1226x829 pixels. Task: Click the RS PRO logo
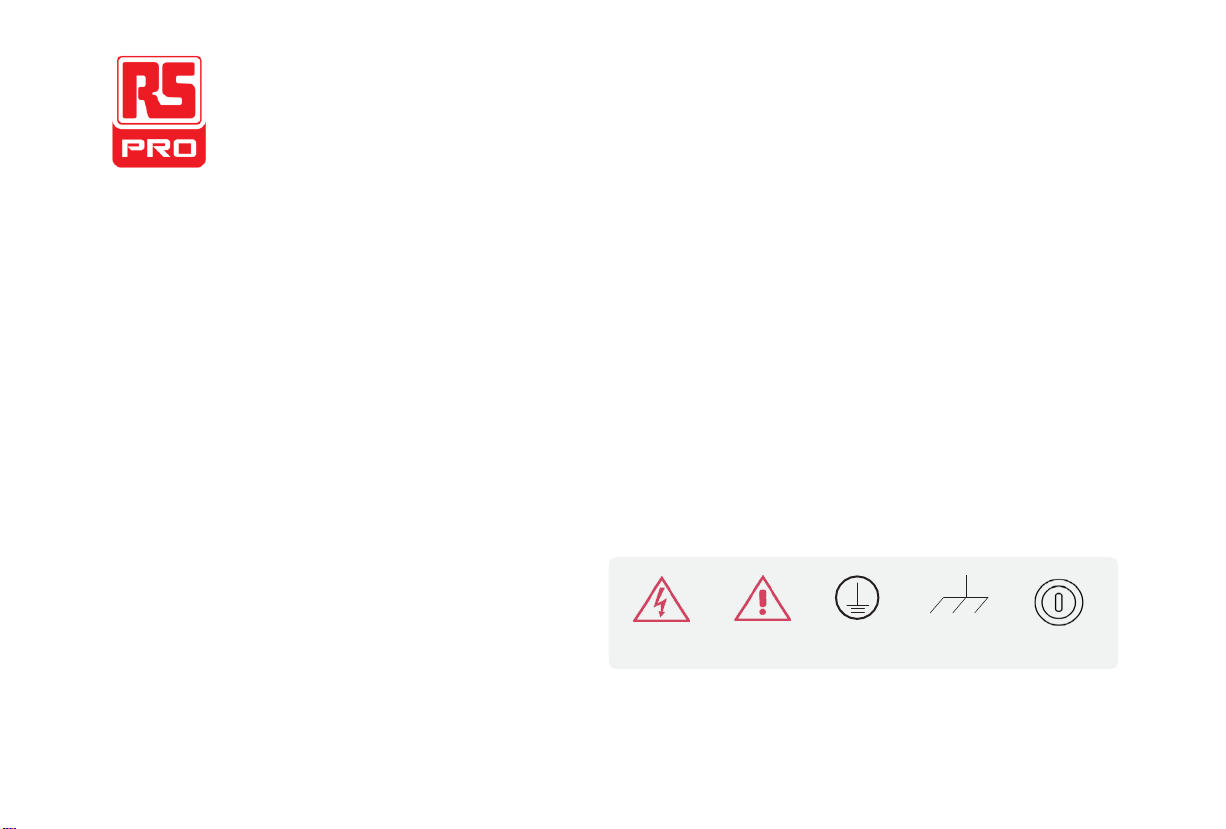[159, 111]
